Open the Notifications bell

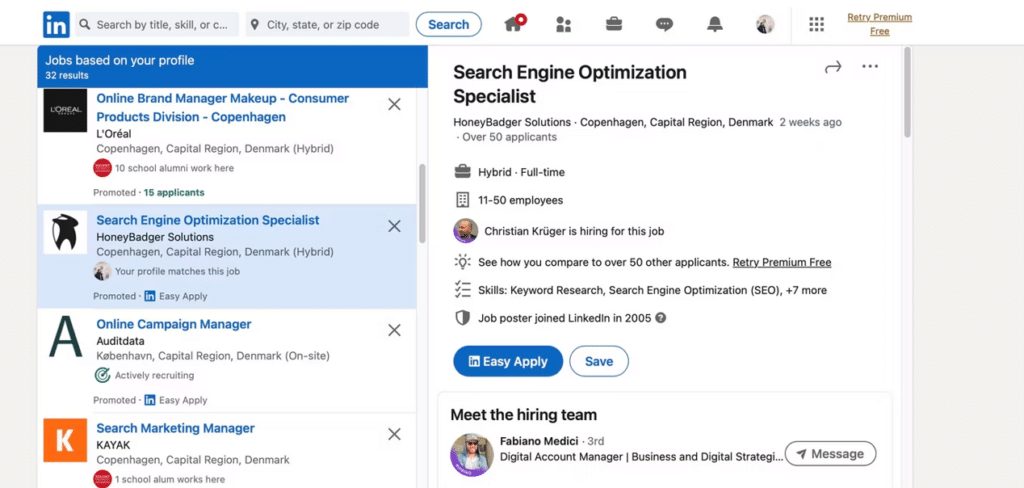tap(715, 25)
